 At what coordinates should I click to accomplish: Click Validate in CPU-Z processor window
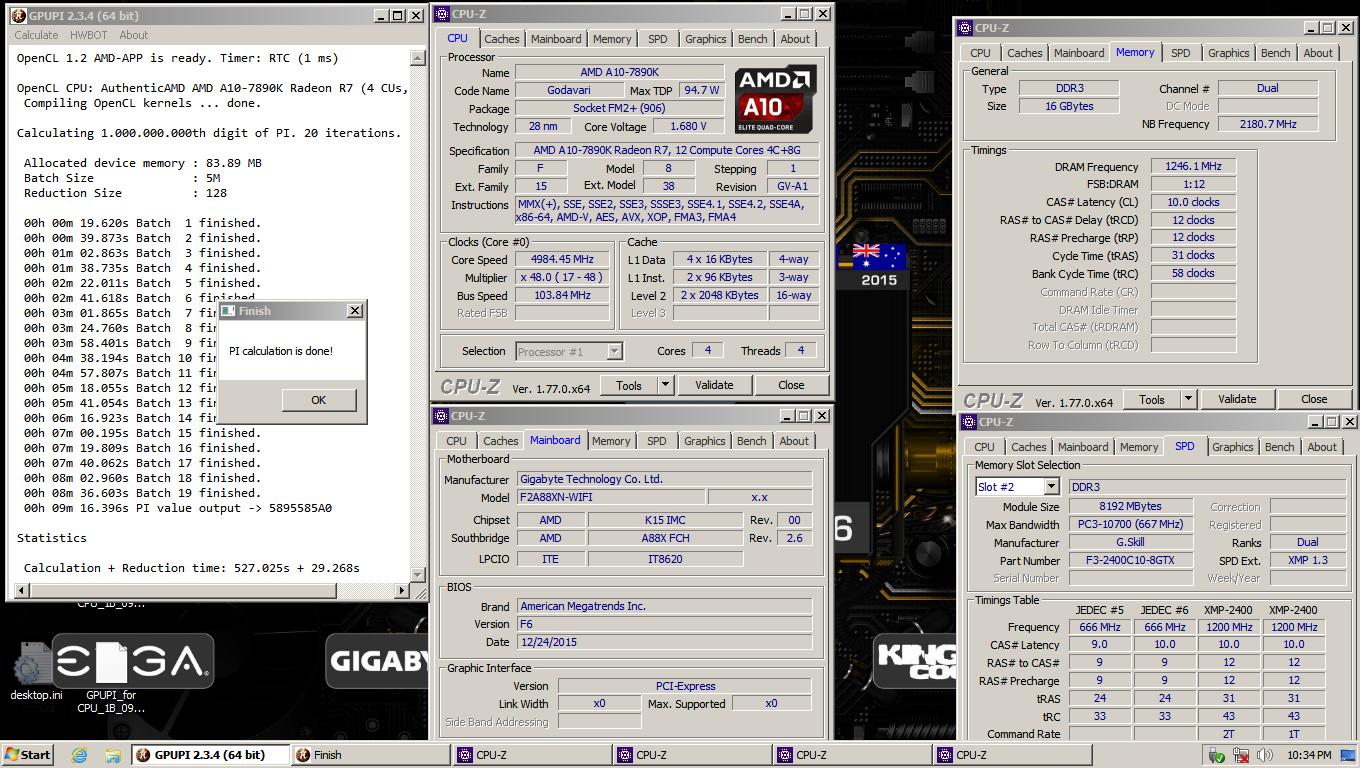click(x=714, y=385)
